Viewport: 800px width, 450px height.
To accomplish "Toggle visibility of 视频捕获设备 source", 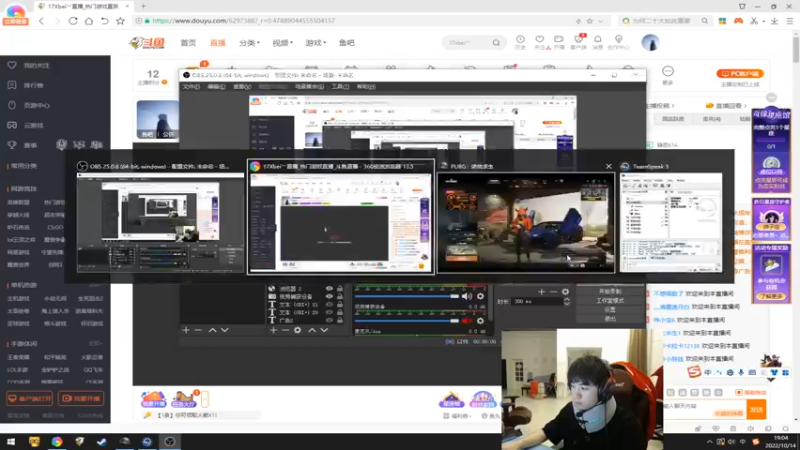I will click(329, 296).
